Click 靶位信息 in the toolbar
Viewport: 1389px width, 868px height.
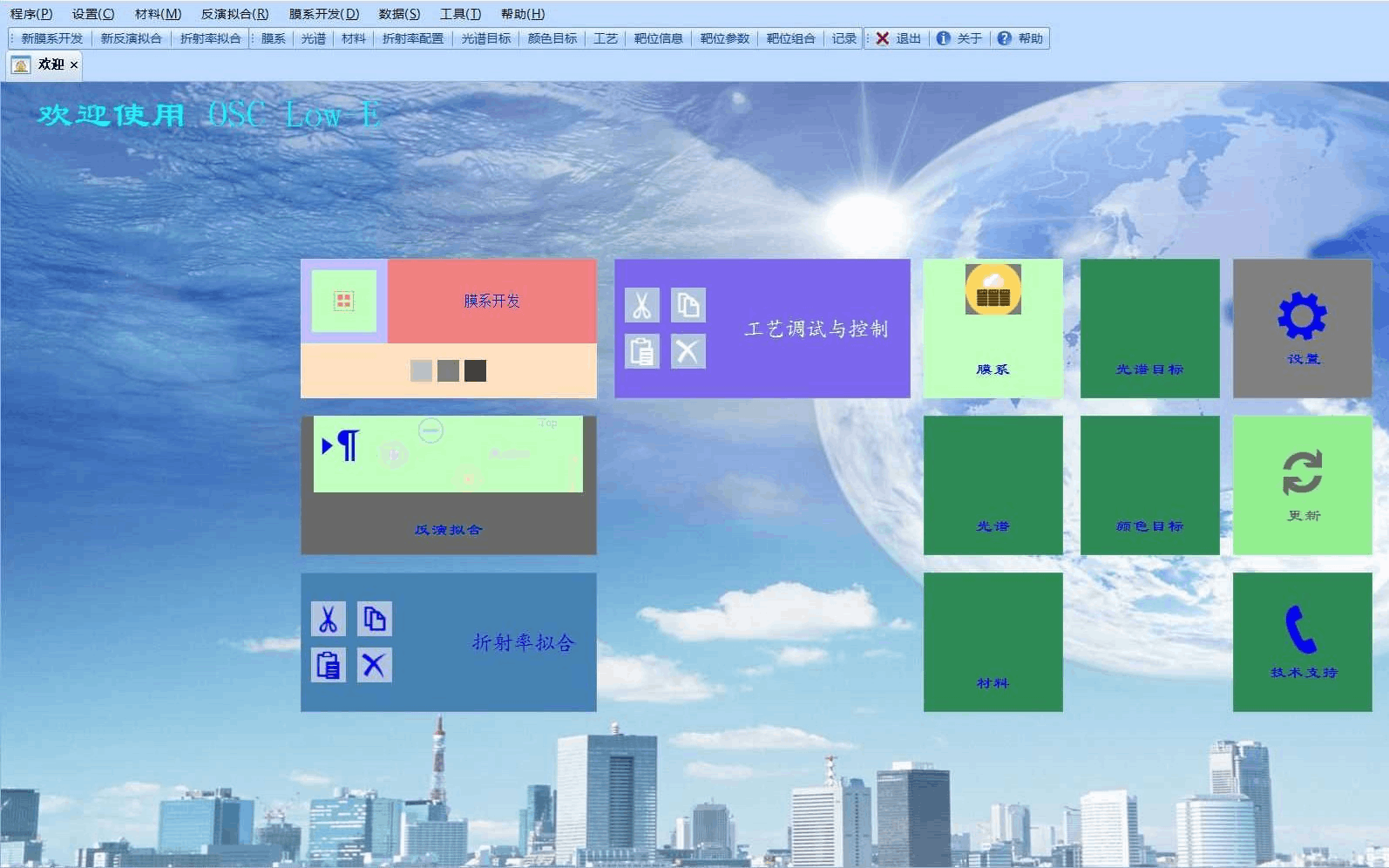[659, 38]
